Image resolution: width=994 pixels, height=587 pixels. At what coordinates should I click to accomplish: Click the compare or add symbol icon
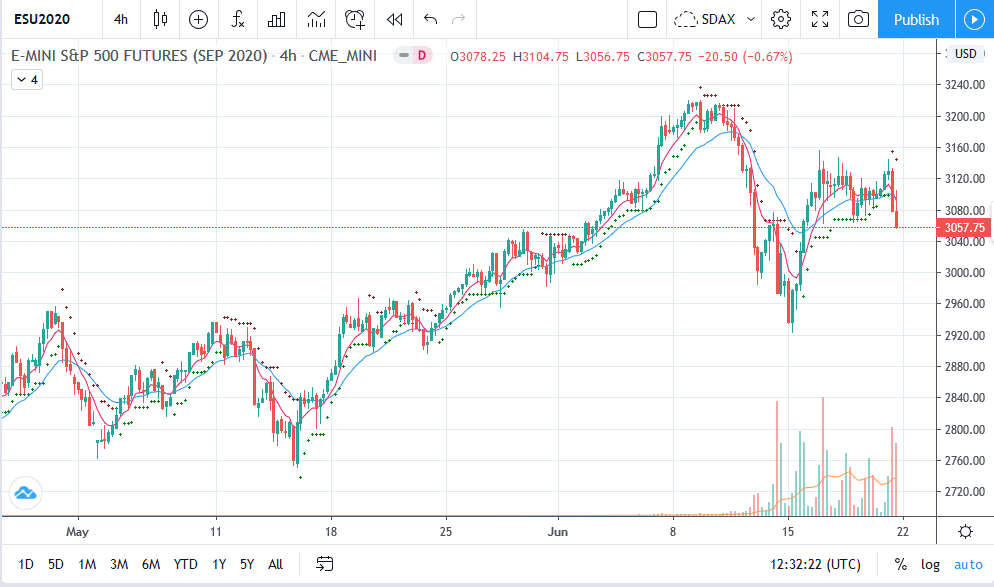198,19
